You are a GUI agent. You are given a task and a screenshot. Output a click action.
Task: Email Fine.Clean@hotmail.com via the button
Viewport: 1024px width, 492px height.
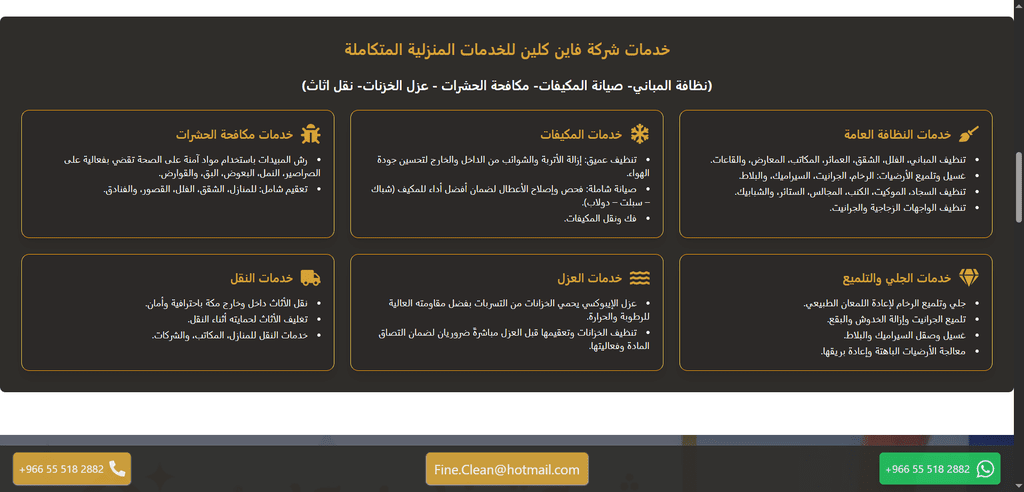(x=507, y=468)
